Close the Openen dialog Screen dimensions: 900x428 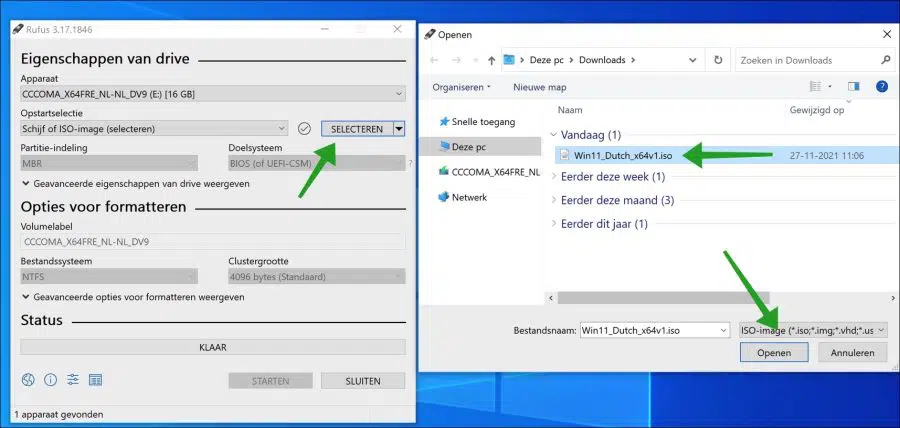(886, 34)
